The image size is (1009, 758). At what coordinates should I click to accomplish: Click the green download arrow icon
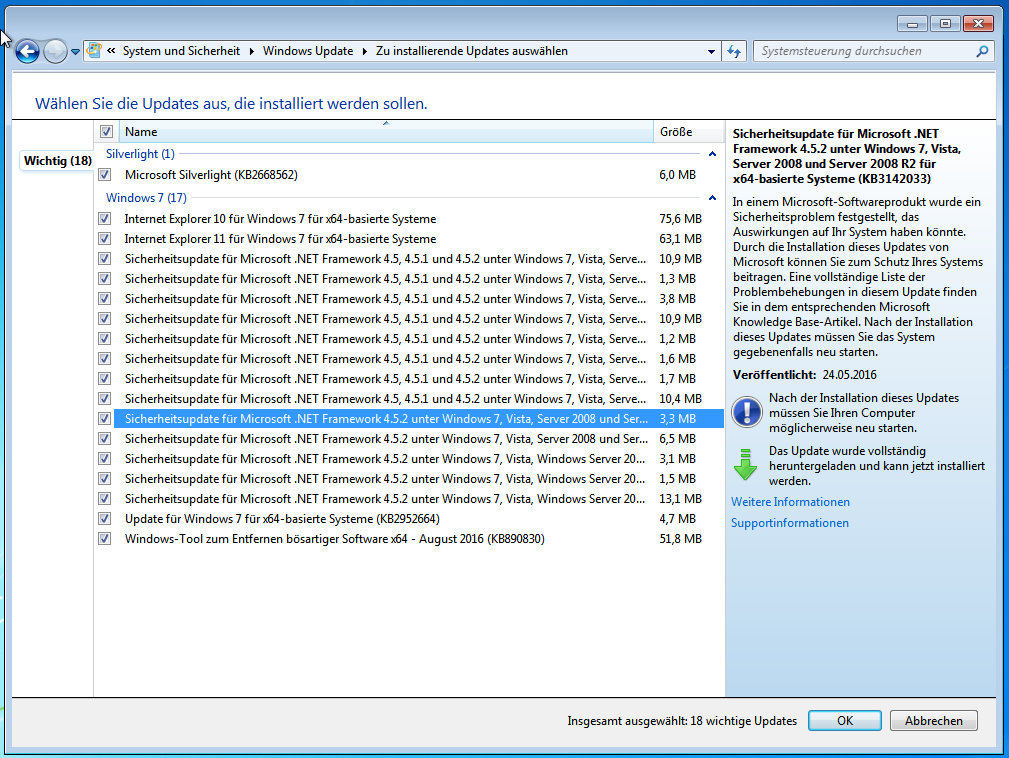(x=746, y=465)
